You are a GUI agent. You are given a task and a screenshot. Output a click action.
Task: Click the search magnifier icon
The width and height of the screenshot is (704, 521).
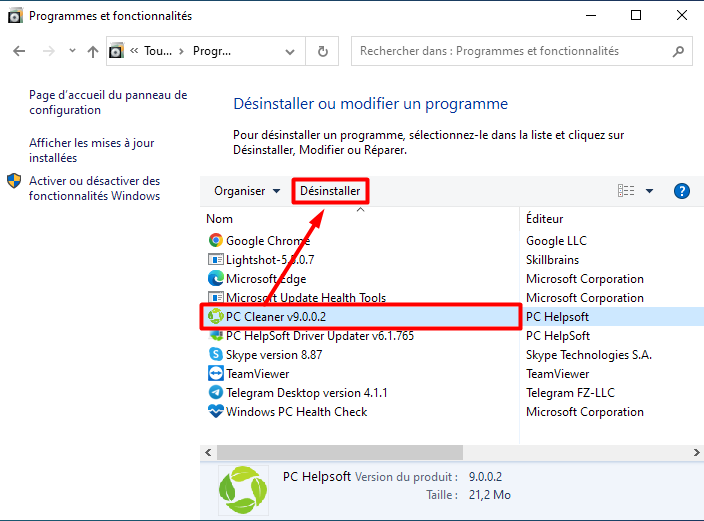coord(678,51)
